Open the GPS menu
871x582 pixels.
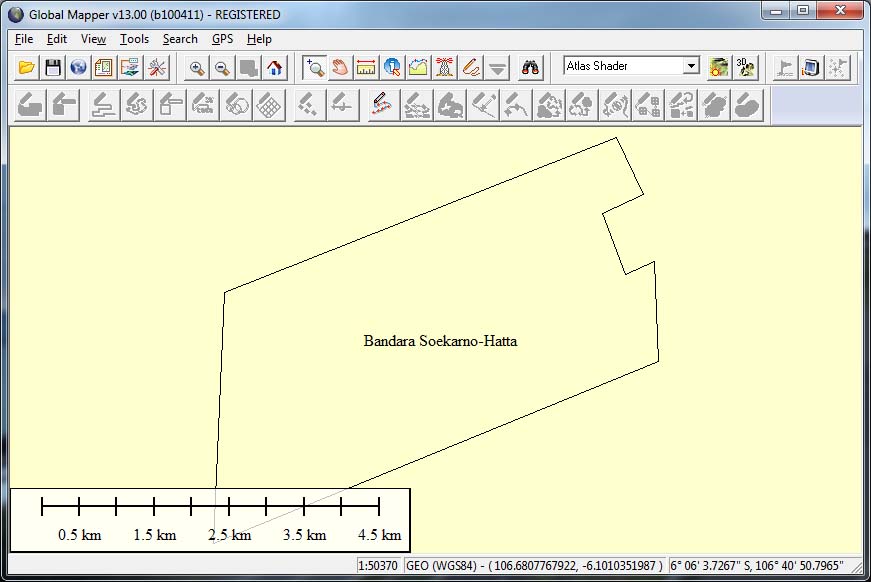coord(222,39)
